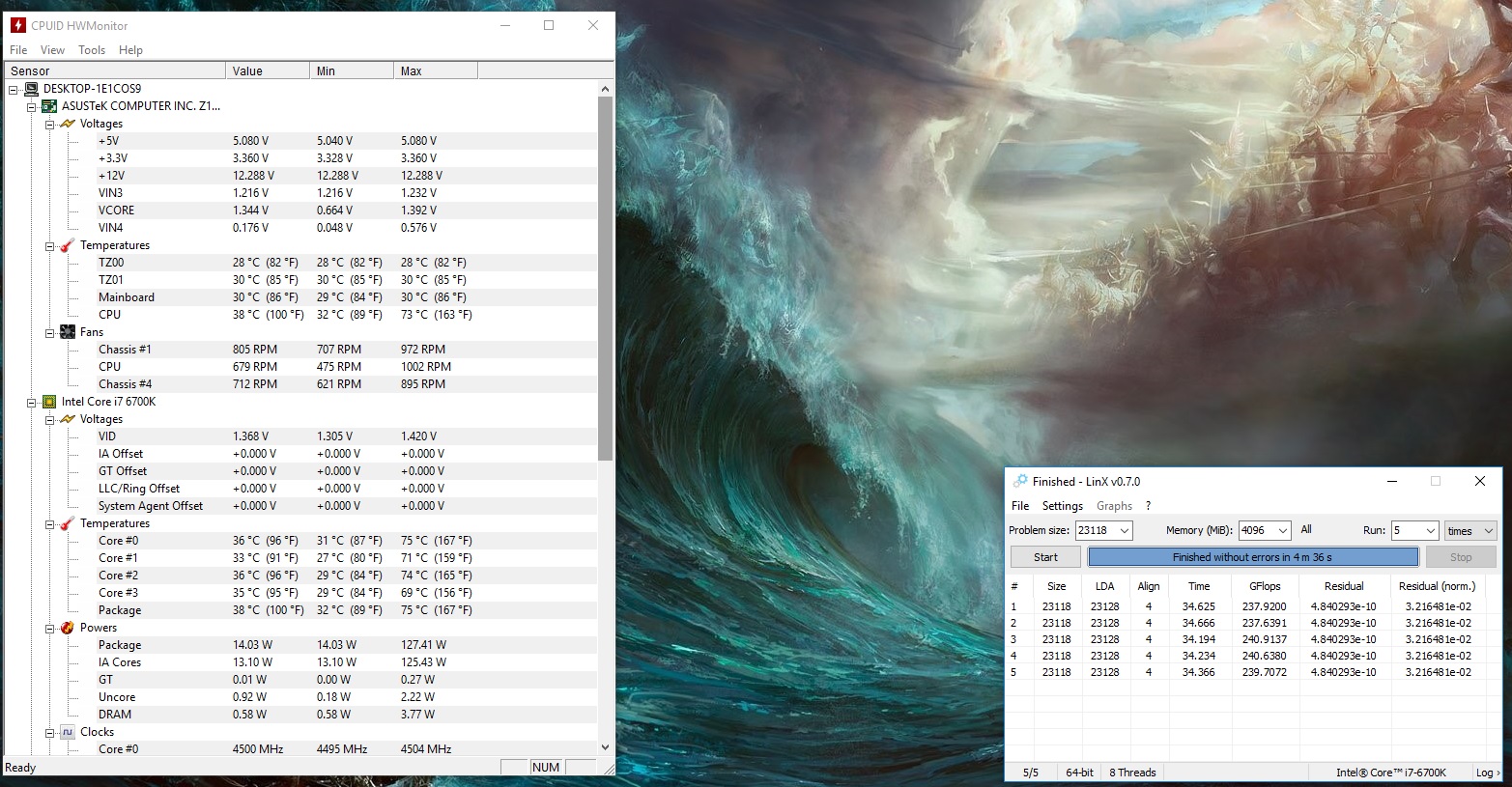Open the Run count dropdown in LinX

[1430, 530]
